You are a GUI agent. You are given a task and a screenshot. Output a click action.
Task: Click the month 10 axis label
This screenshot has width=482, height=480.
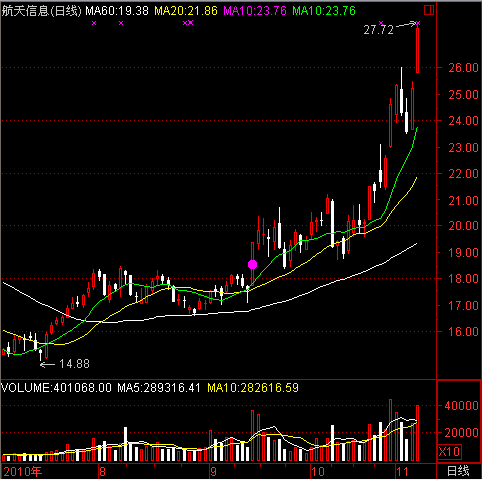click(318, 472)
